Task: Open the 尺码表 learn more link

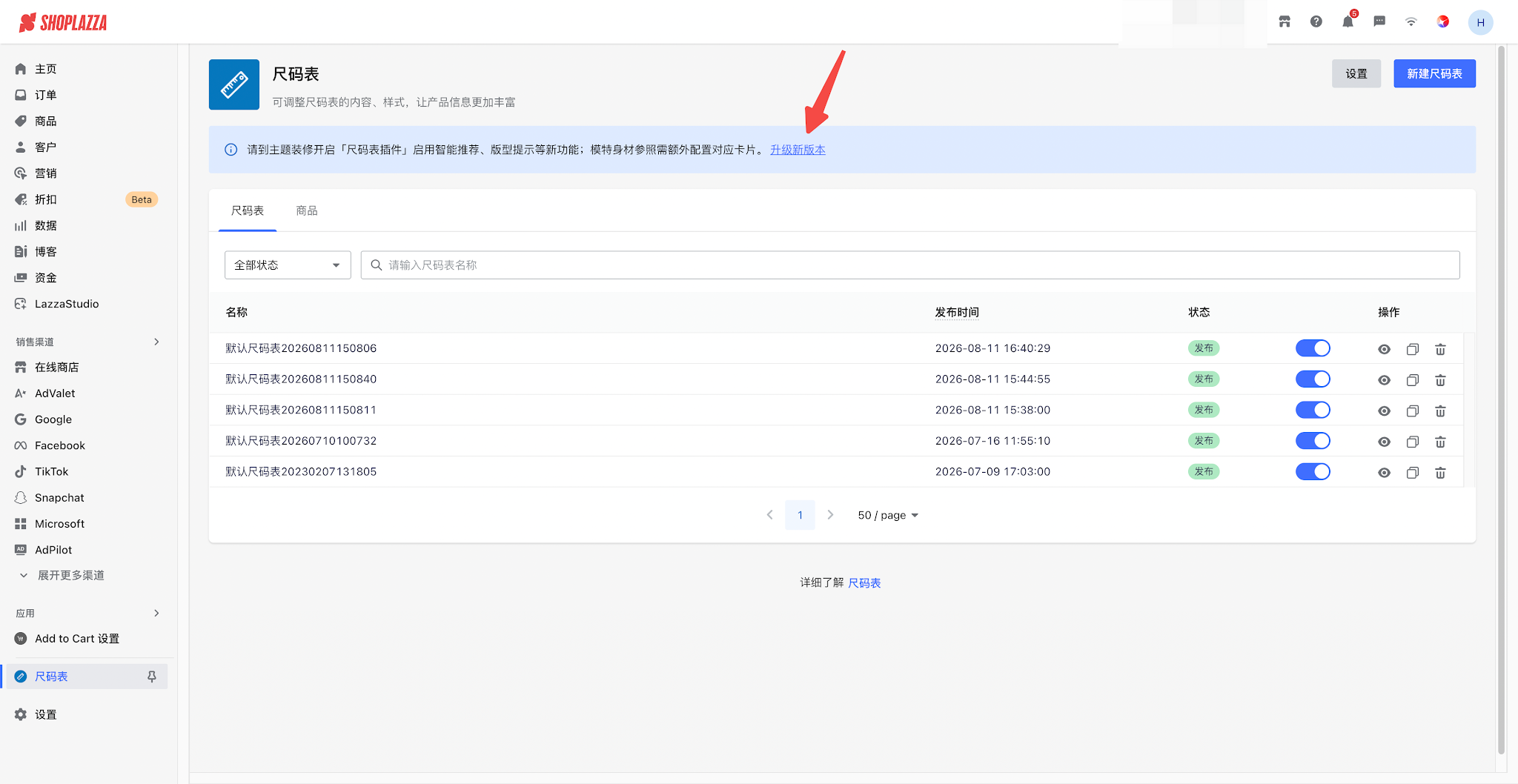Action: click(864, 583)
